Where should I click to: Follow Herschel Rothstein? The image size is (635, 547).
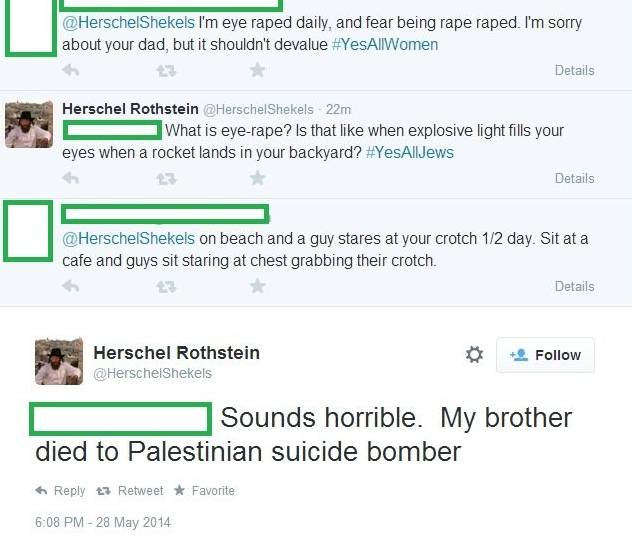point(545,355)
